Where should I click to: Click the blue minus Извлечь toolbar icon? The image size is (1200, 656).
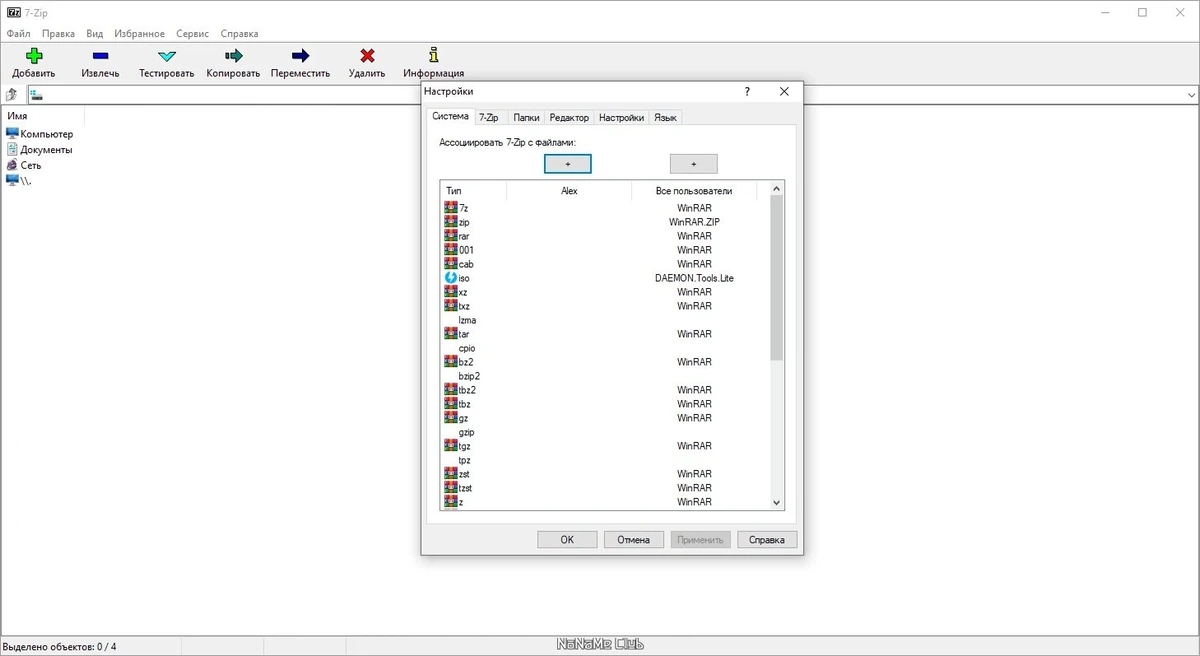100,56
